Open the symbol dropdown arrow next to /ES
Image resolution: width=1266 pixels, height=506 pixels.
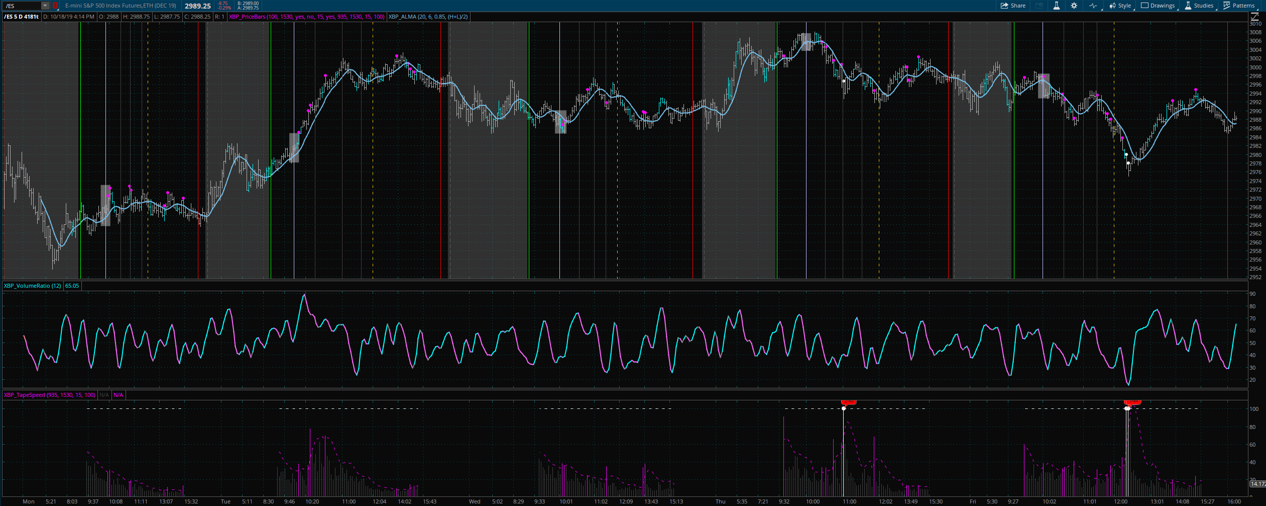pos(45,6)
